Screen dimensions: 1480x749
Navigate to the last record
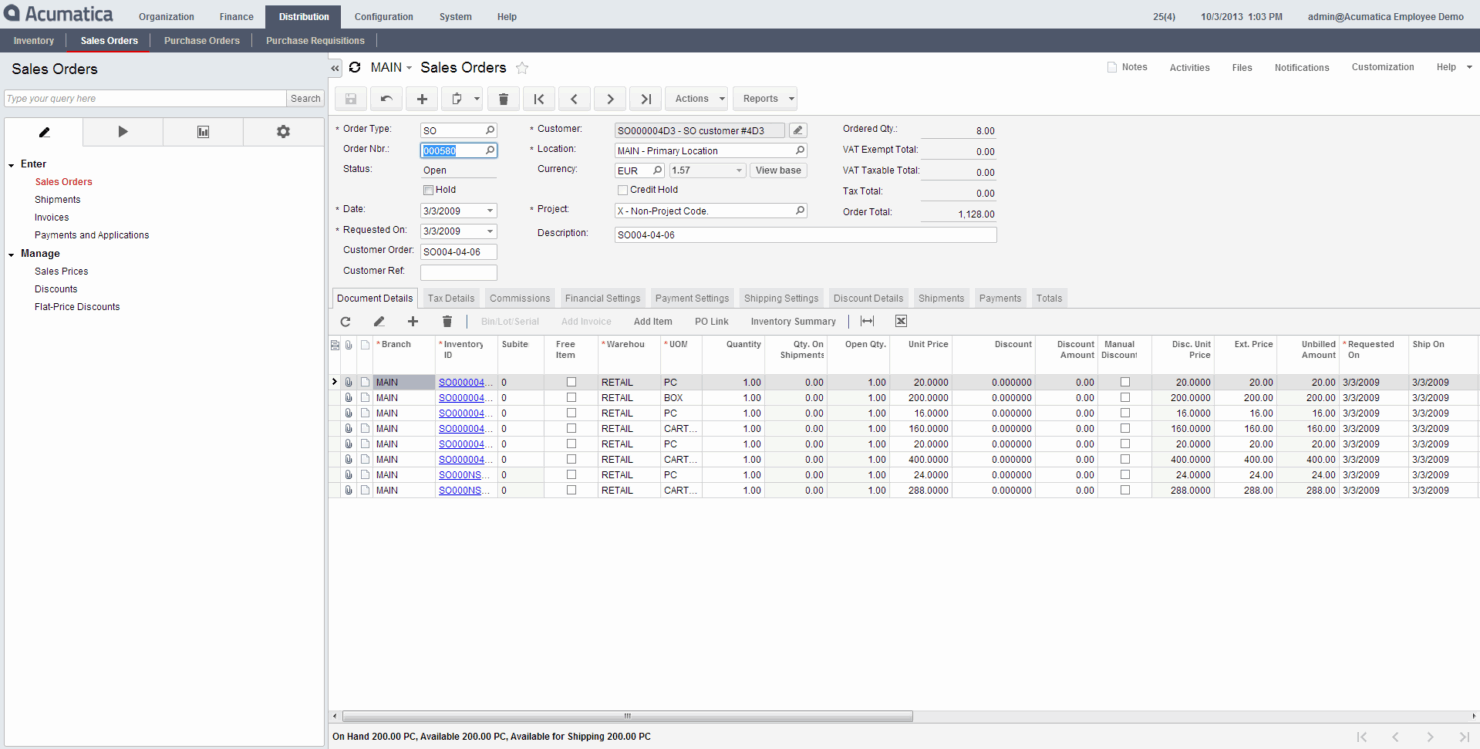(645, 98)
